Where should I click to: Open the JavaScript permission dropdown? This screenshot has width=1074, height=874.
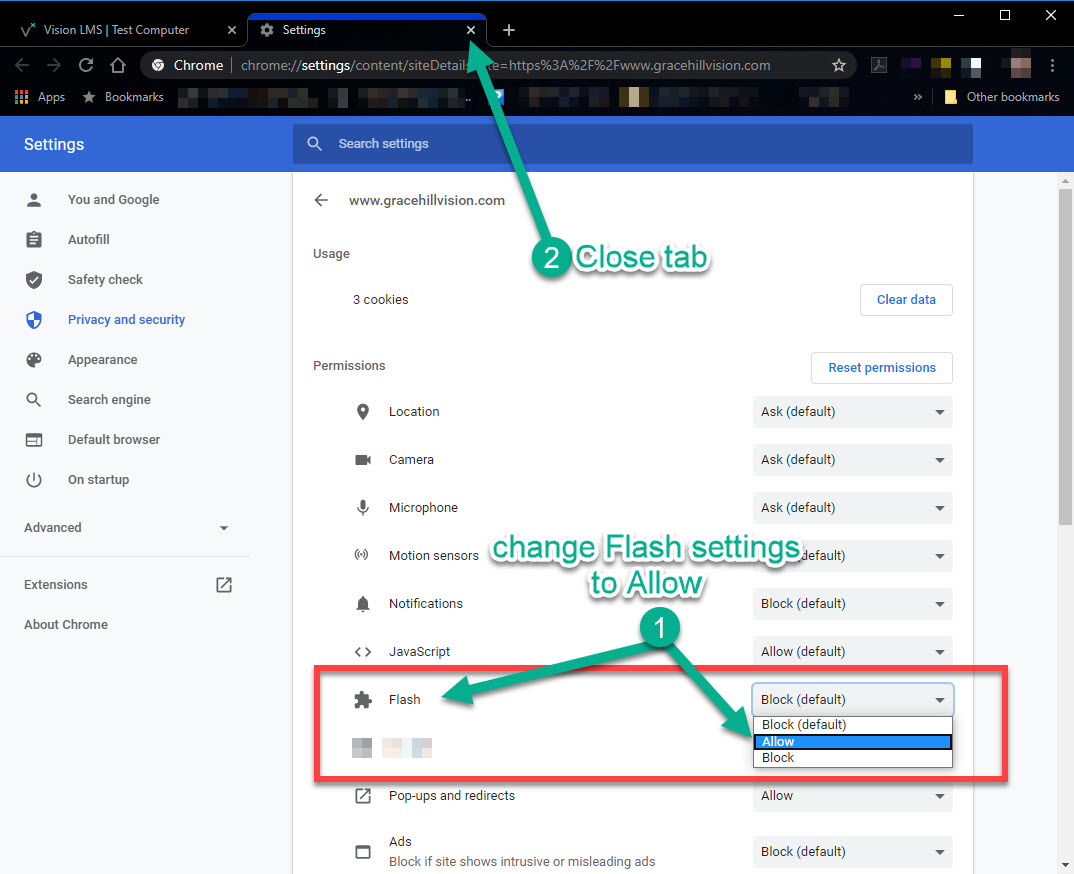tap(852, 651)
